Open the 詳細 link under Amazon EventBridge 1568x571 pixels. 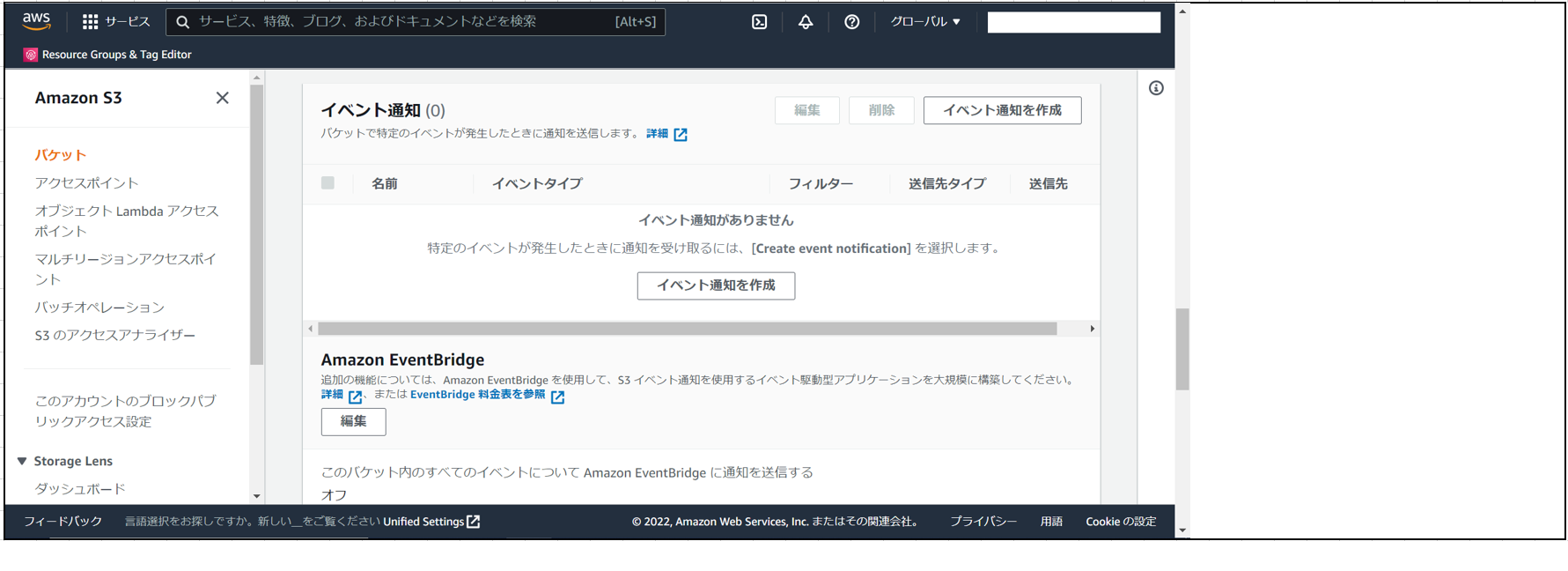point(332,395)
